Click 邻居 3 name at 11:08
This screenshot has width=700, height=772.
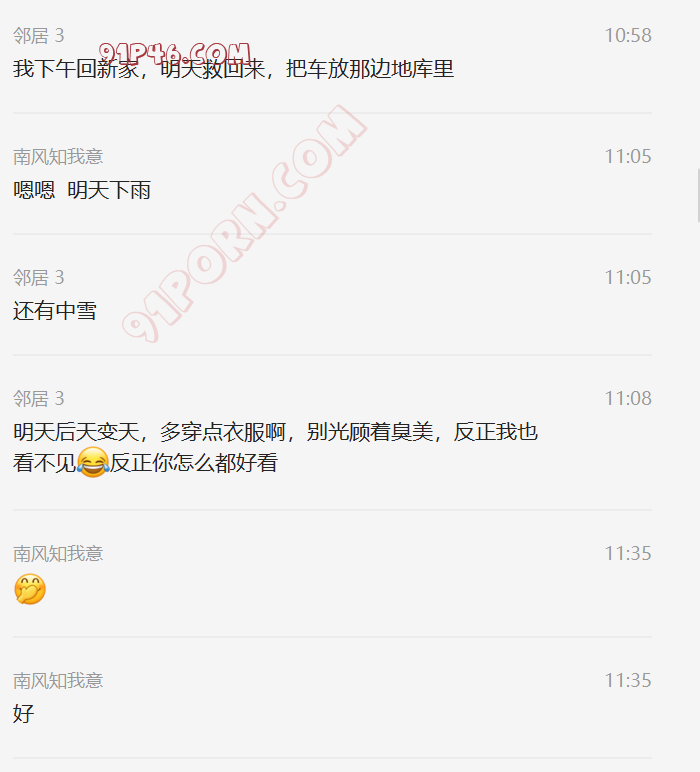pyautogui.click(x=38, y=399)
